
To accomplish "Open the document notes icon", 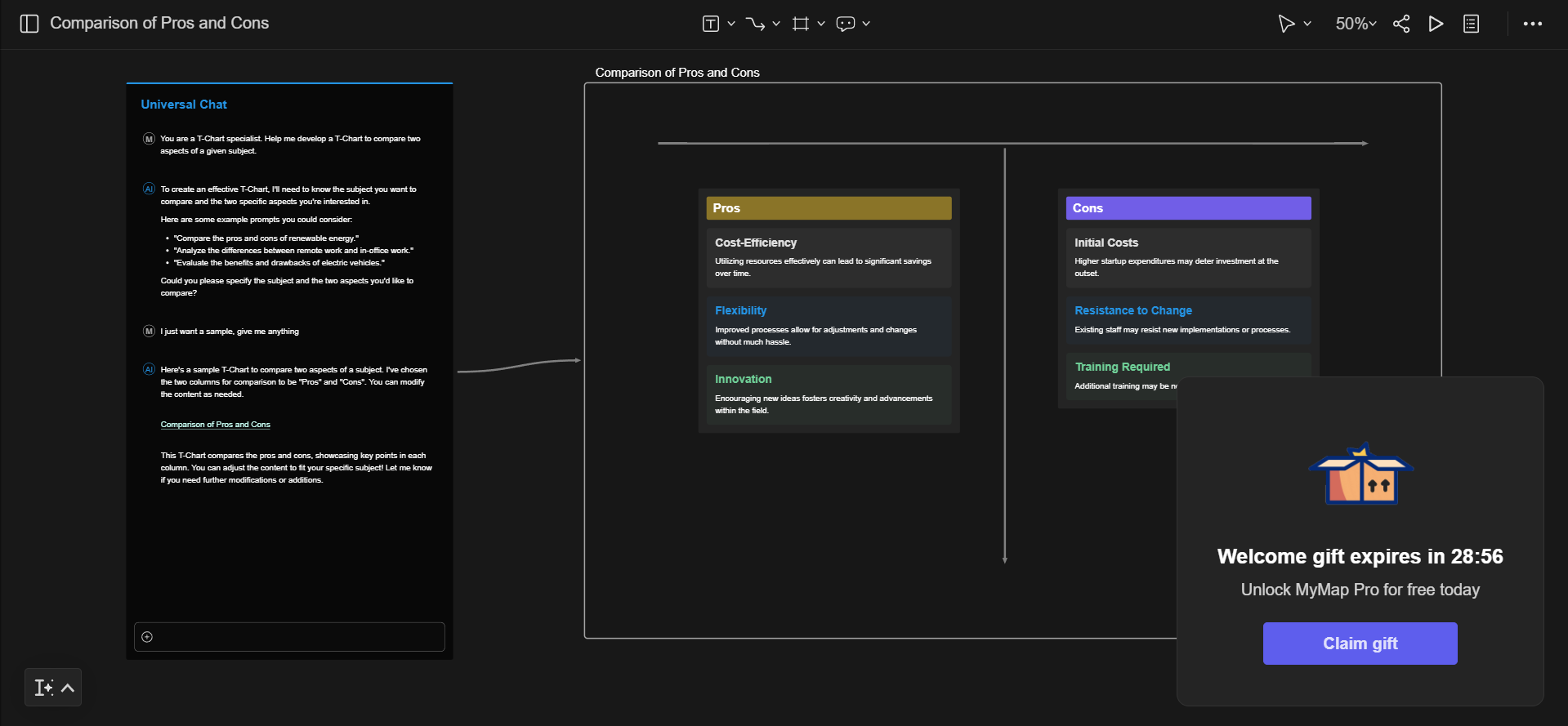I will (x=1471, y=24).
